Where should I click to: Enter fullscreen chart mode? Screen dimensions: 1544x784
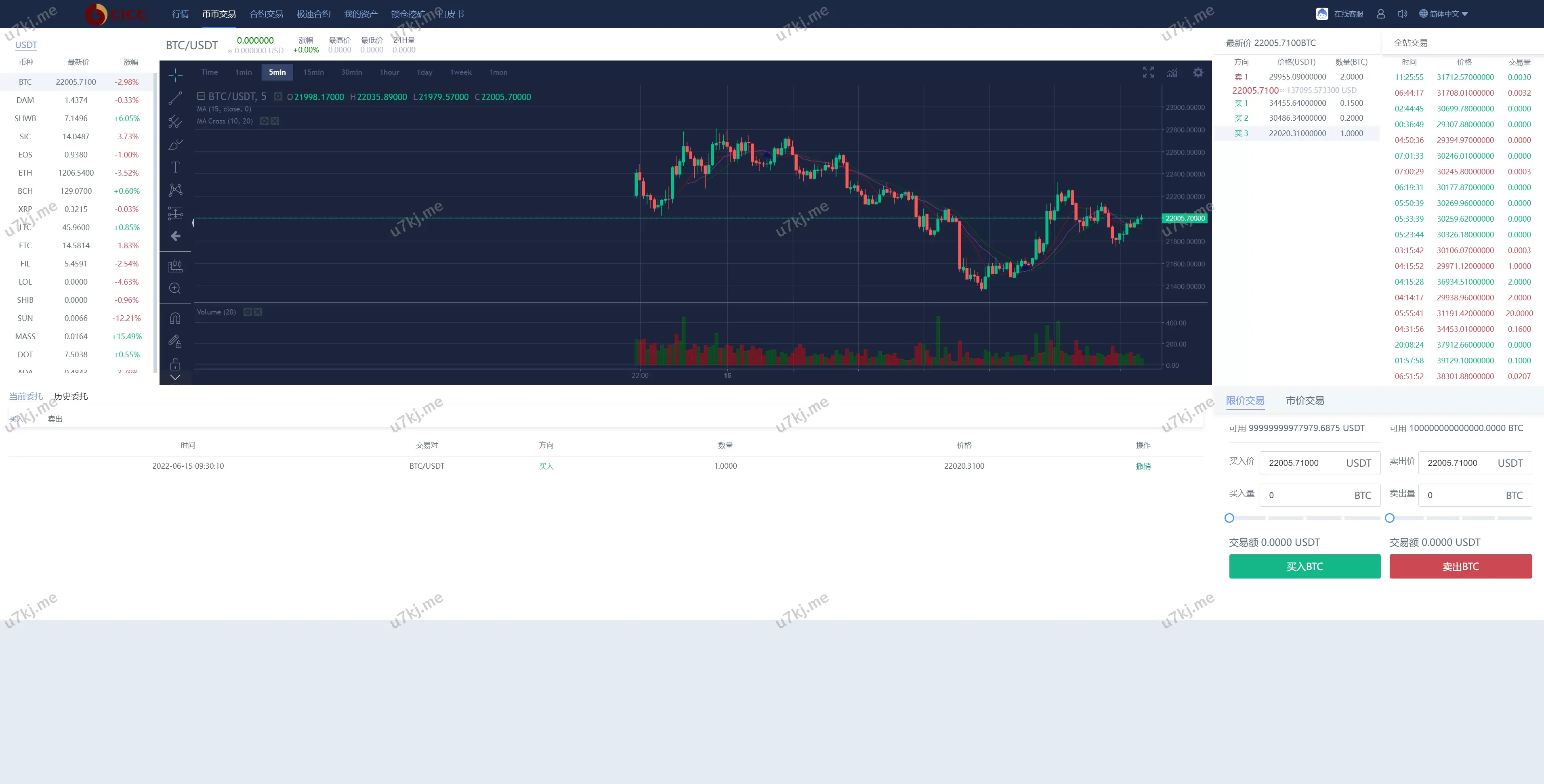(x=1148, y=73)
